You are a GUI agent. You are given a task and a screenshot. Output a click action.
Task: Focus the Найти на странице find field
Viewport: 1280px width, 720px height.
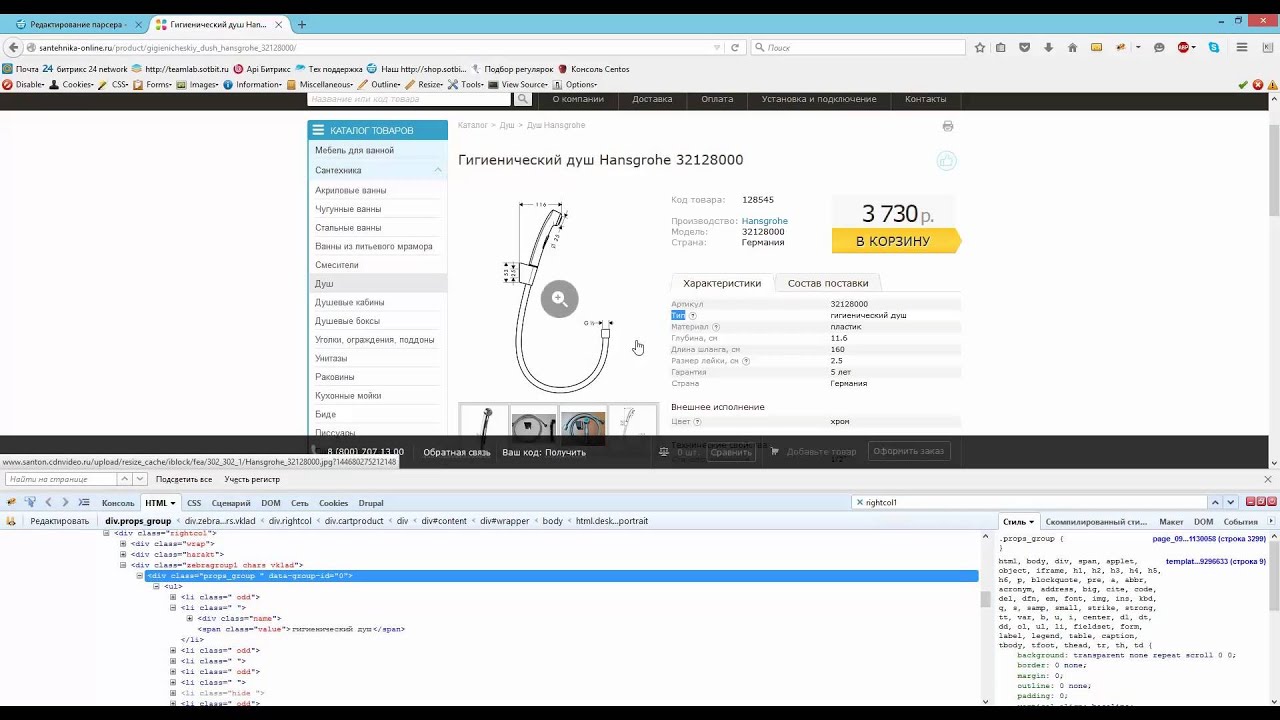tap(63, 479)
